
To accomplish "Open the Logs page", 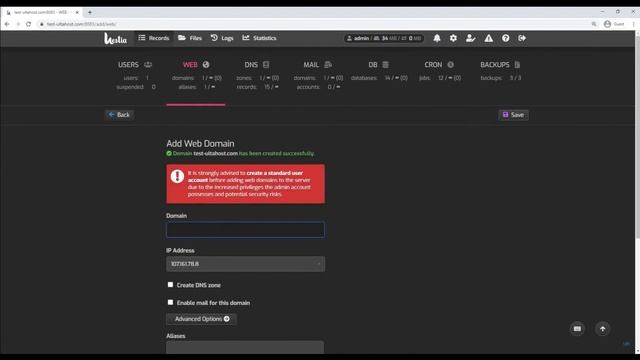I will pos(222,38).
